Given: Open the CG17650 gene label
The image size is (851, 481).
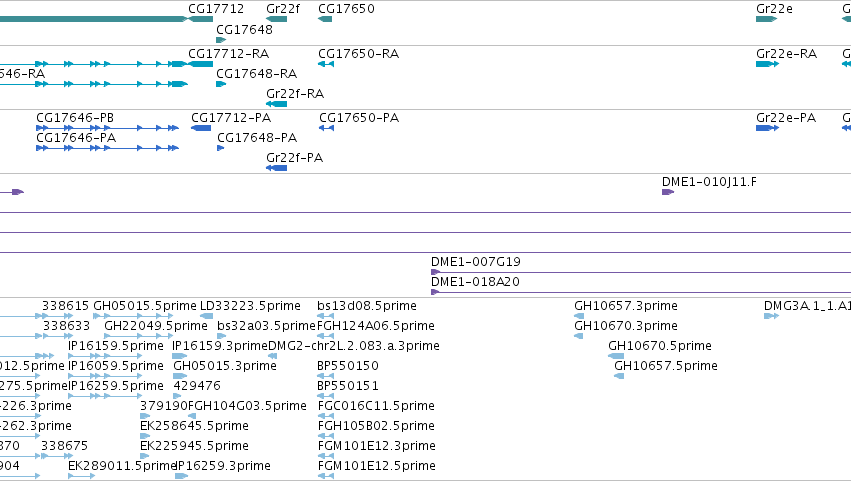Looking at the screenshot, I should tap(346, 9).
